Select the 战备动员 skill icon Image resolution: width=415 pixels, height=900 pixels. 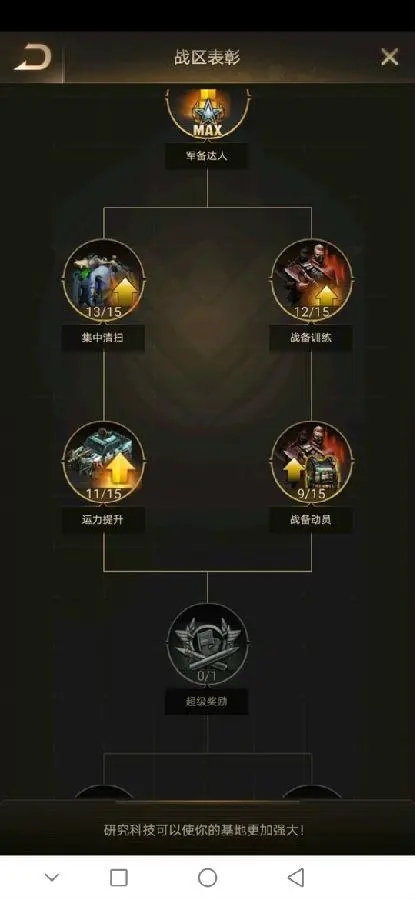311,462
